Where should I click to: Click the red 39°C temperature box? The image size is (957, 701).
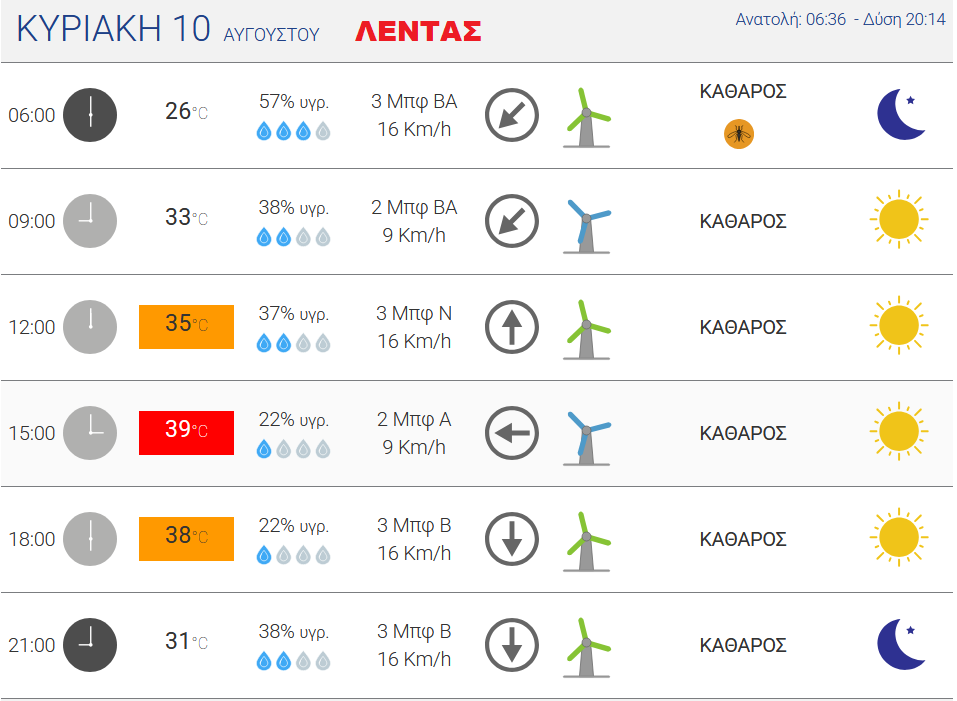point(186,433)
